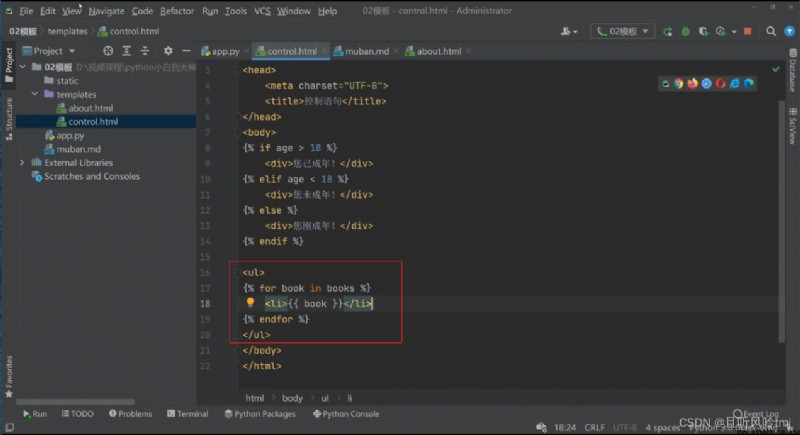800x435 pixels.
Task: Open the VCS menu
Action: [x=262, y=11]
